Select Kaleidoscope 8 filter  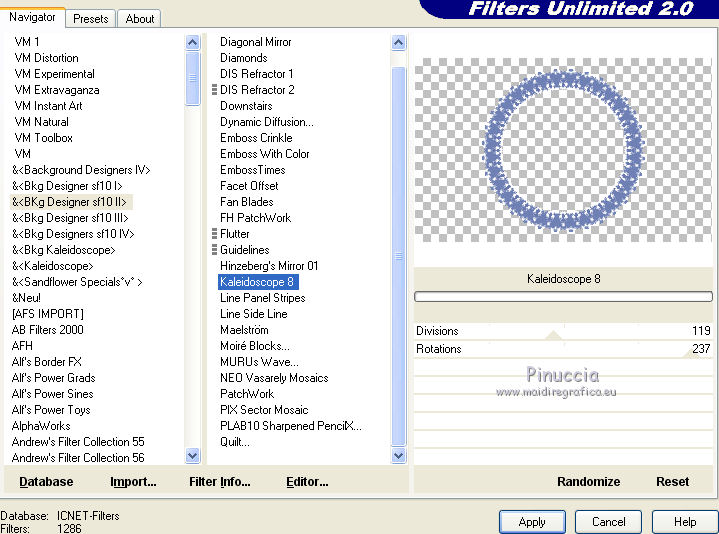pos(258,282)
